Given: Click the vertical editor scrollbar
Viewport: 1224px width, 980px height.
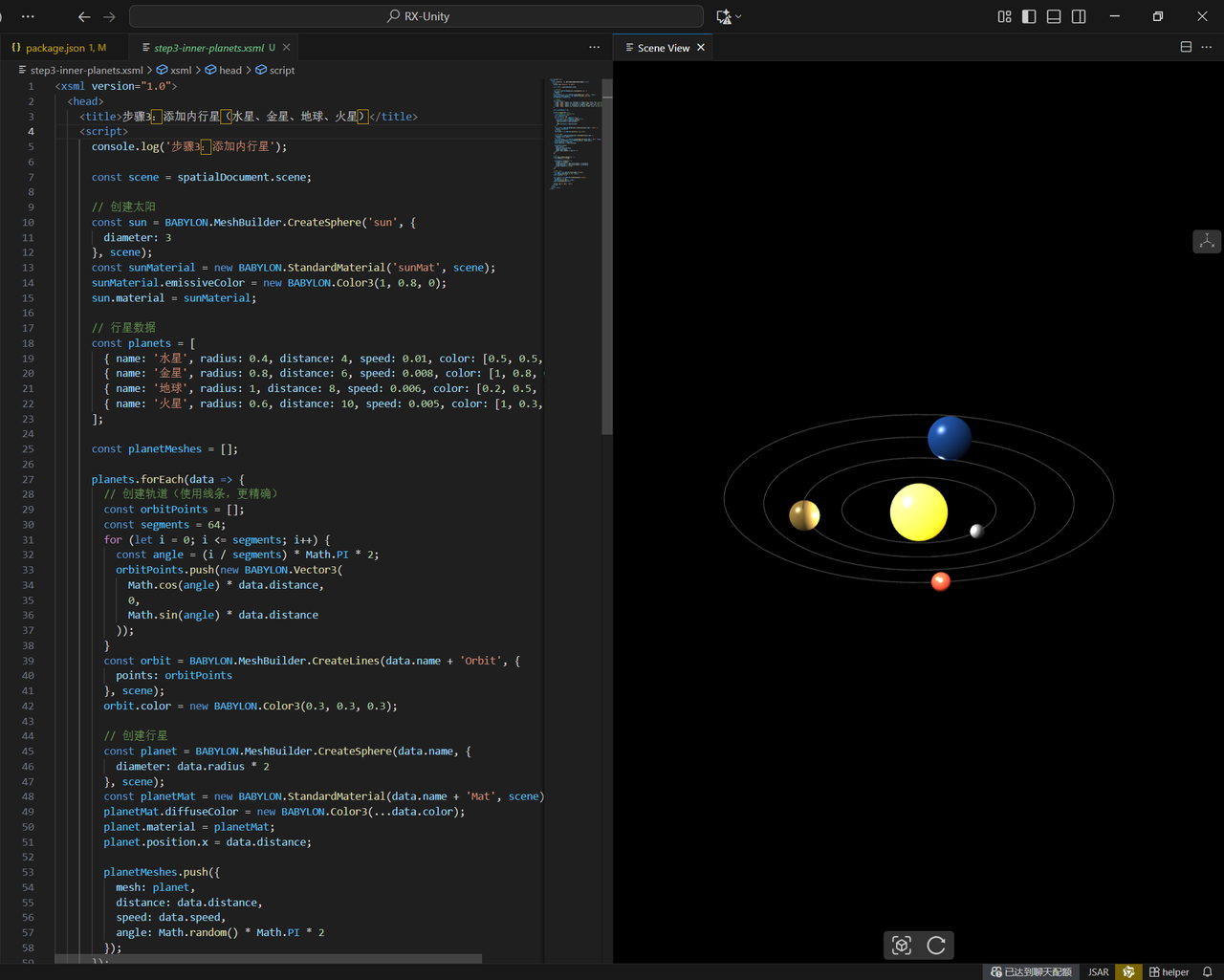Looking at the screenshot, I should coord(607,258).
